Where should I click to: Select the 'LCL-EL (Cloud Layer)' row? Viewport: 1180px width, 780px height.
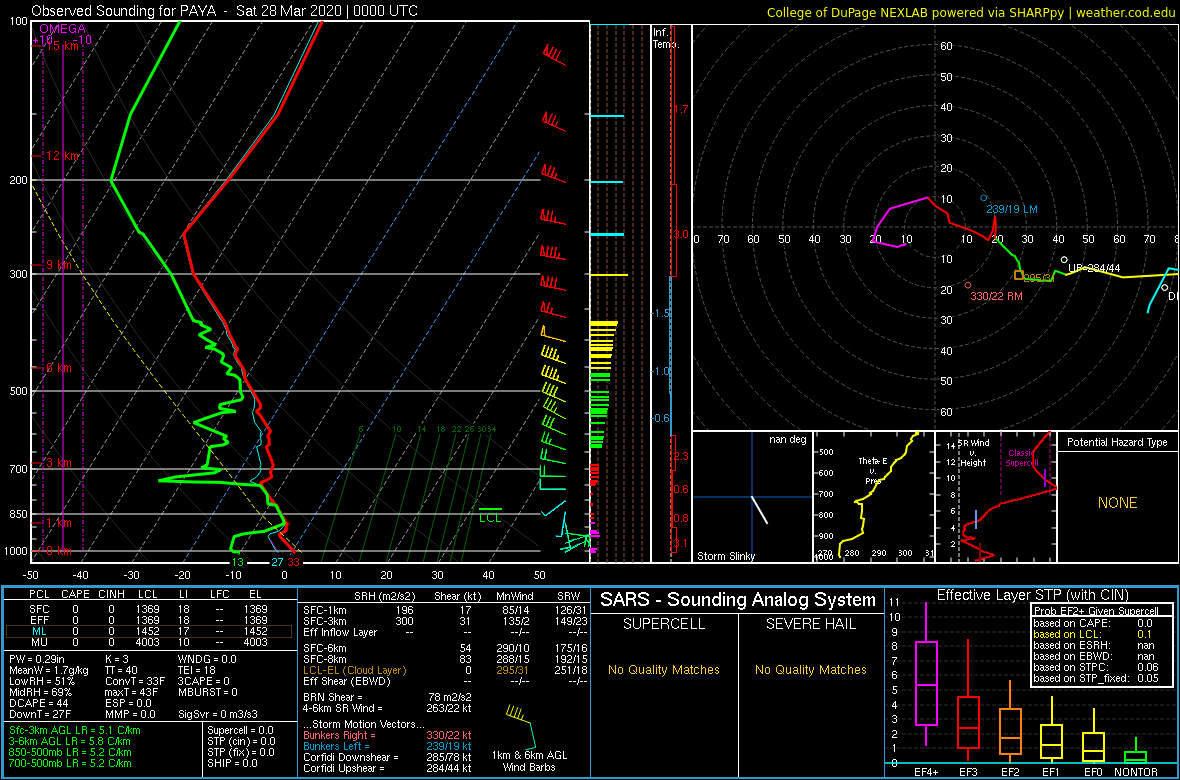[446, 669]
